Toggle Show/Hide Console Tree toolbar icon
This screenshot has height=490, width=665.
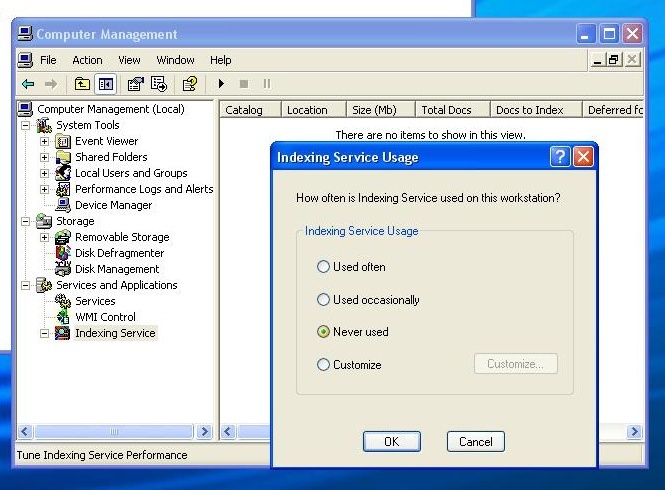click(106, 84)
